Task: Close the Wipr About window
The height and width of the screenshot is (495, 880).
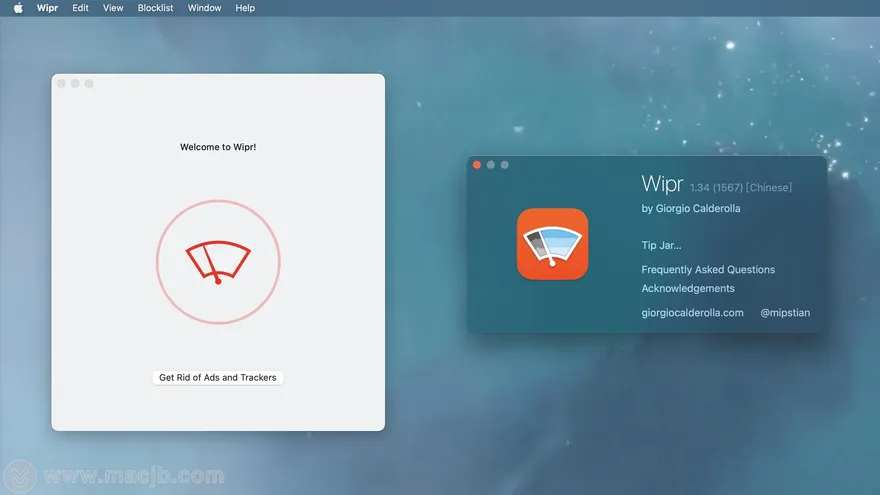Action: (477, 165)
